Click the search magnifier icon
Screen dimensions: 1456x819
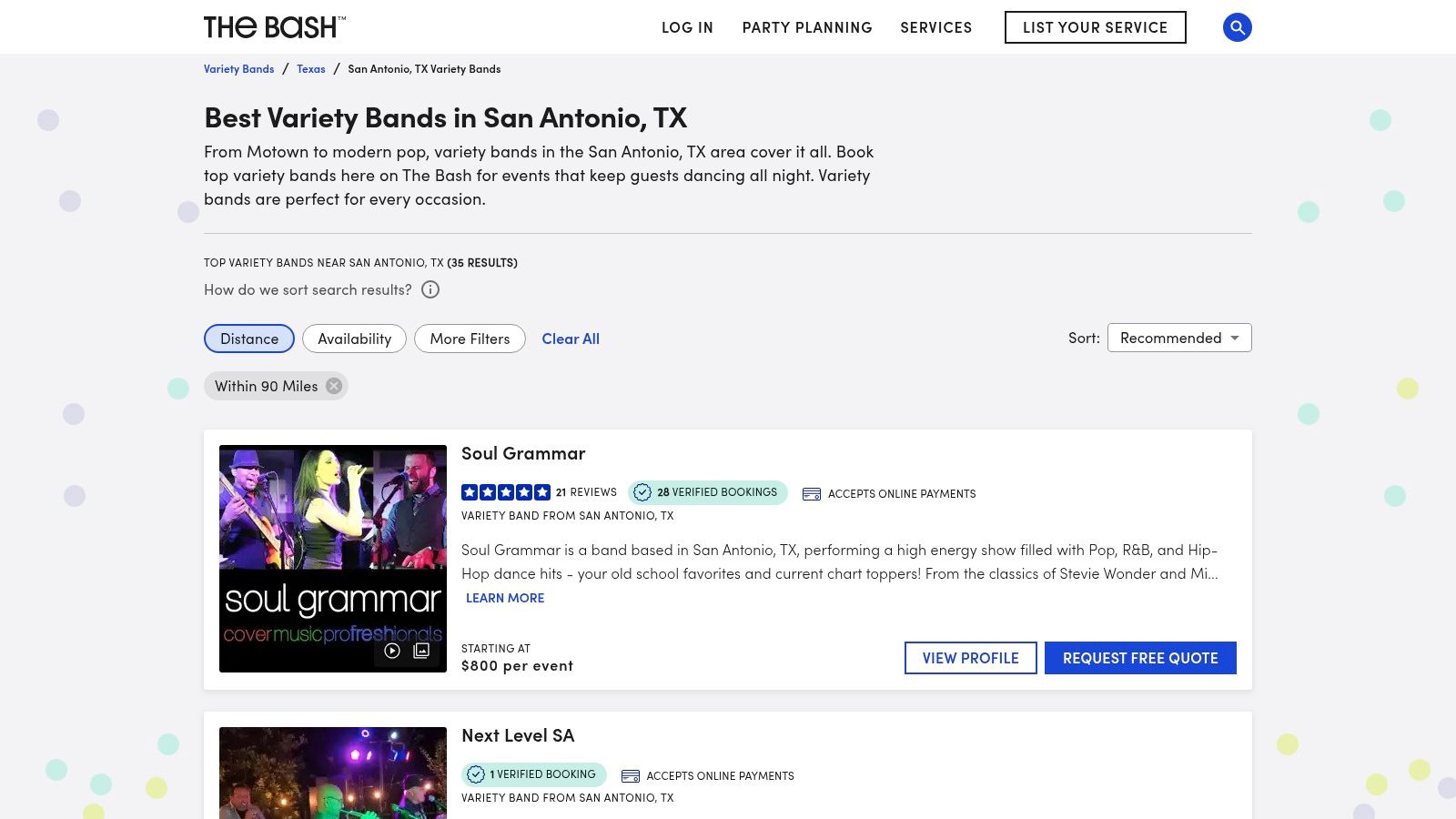(x=1237, y=27)
